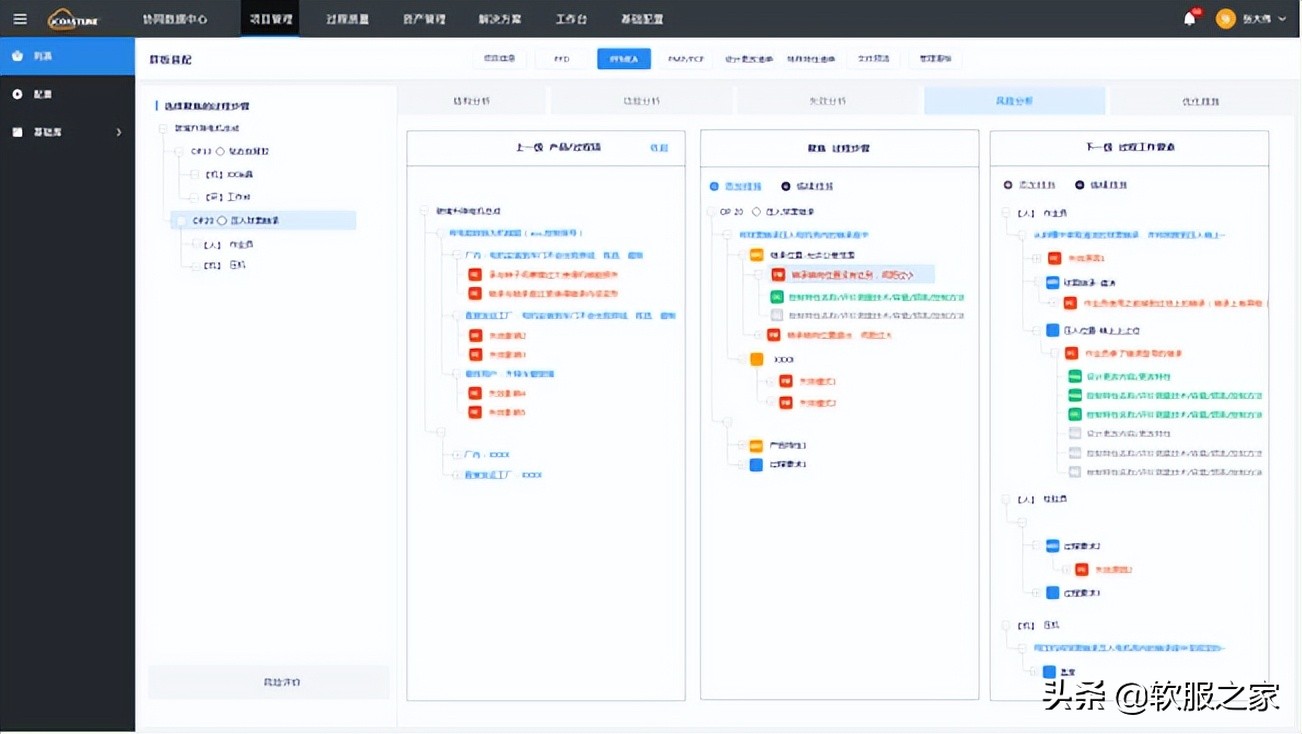Viewport: 1302px width, 734px height.
Task: Click the risk evaluation button at the bottom left
Action: click(268, 681)
